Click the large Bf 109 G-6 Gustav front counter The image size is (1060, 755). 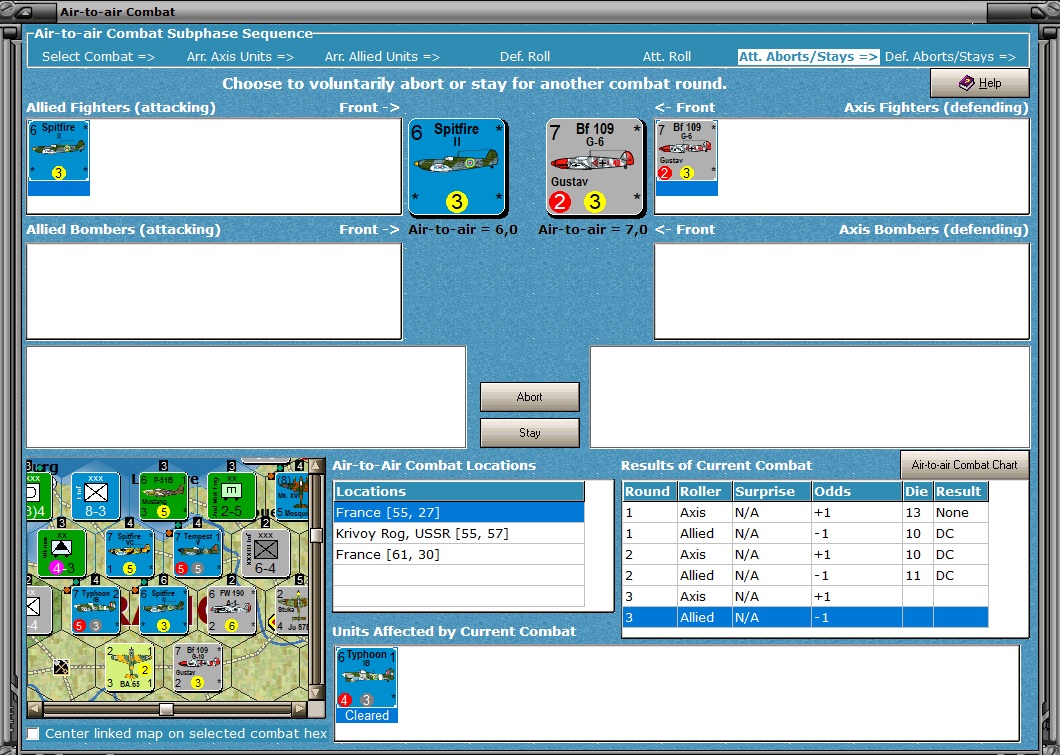[x=595, y=168]
